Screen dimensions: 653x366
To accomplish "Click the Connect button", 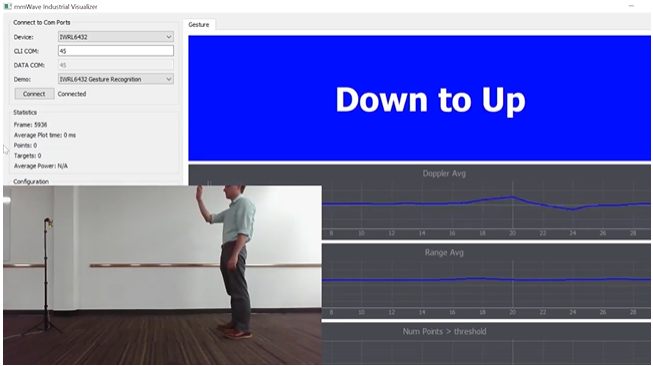I will (x=34, y=94).
